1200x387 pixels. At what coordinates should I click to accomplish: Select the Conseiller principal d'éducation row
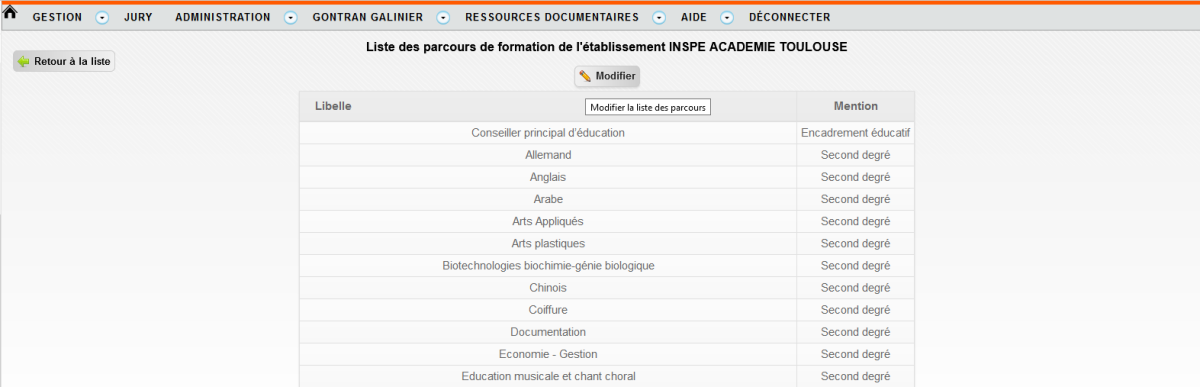(x=606, y=133)
